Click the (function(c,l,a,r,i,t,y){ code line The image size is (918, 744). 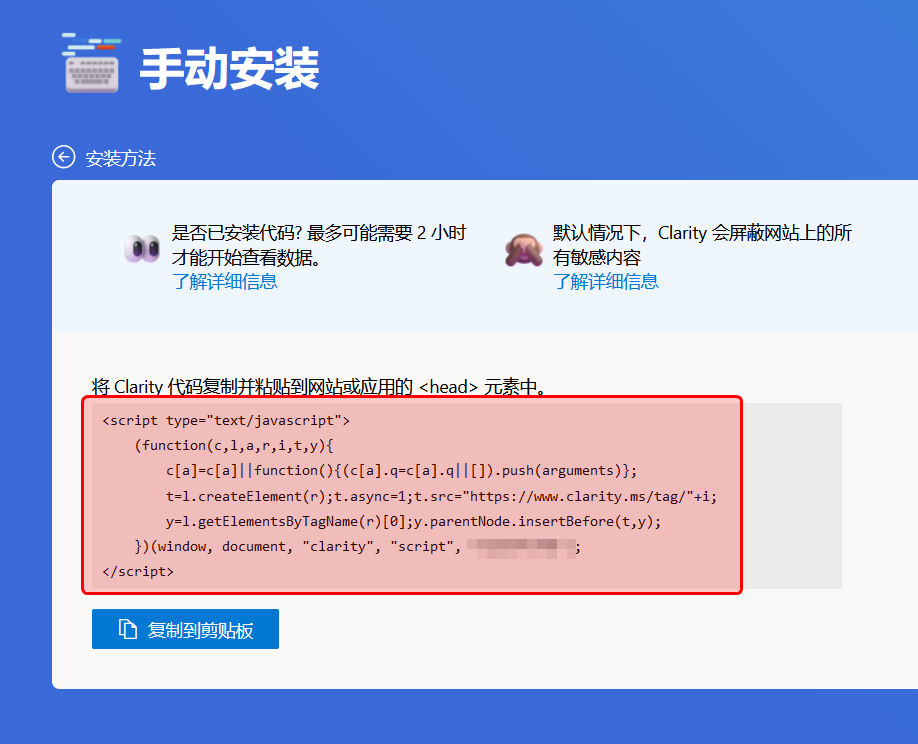tap(240, 445)
